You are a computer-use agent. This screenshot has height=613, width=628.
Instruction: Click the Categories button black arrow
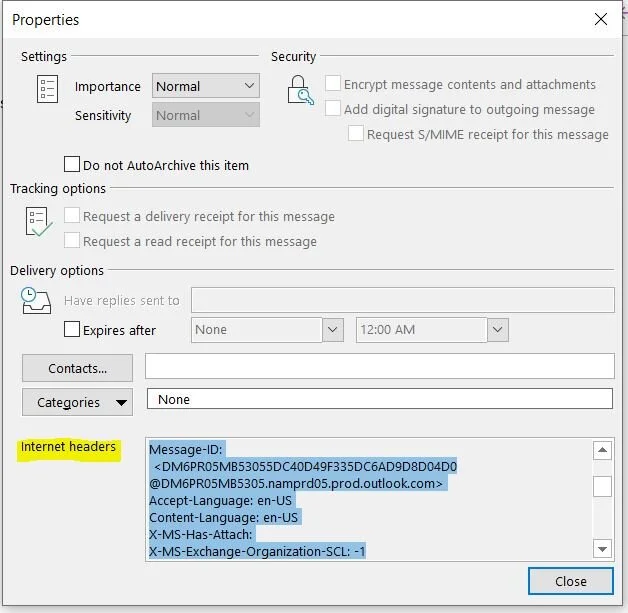(x=121, y=402)
